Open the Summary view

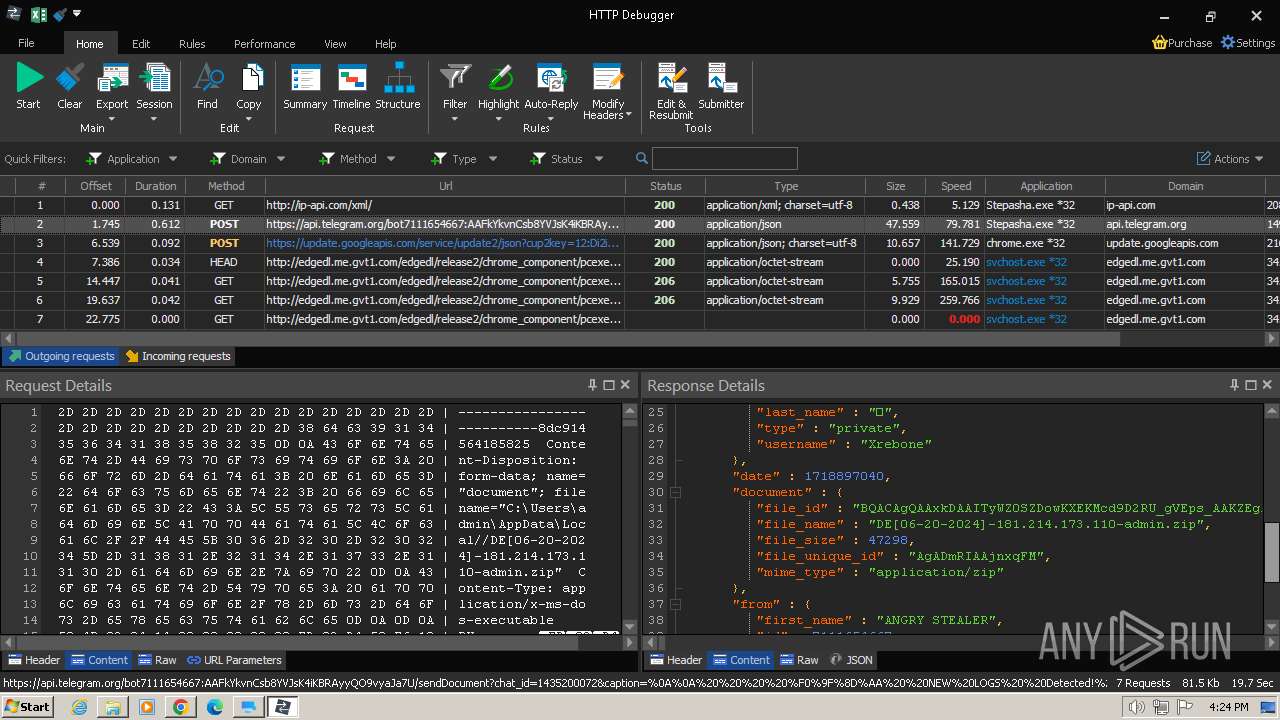click(x=305, y=88)
